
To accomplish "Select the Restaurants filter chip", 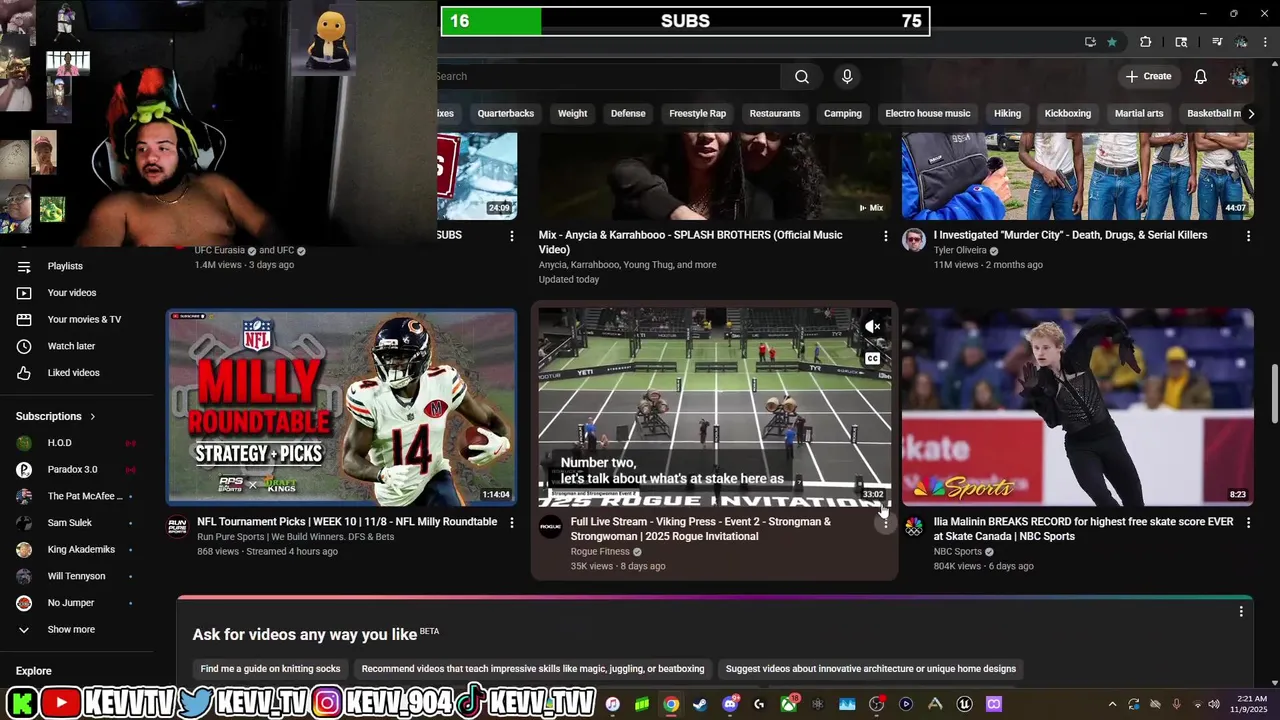I will [x=775, y=113].
